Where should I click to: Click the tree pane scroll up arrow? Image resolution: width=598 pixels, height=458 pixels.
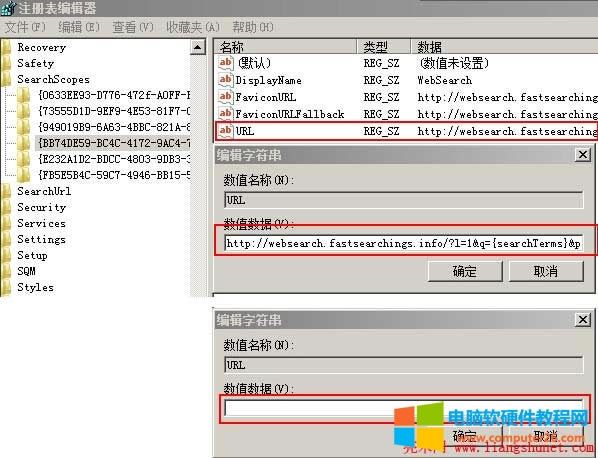pyautogui.click(x=198, y=47)
